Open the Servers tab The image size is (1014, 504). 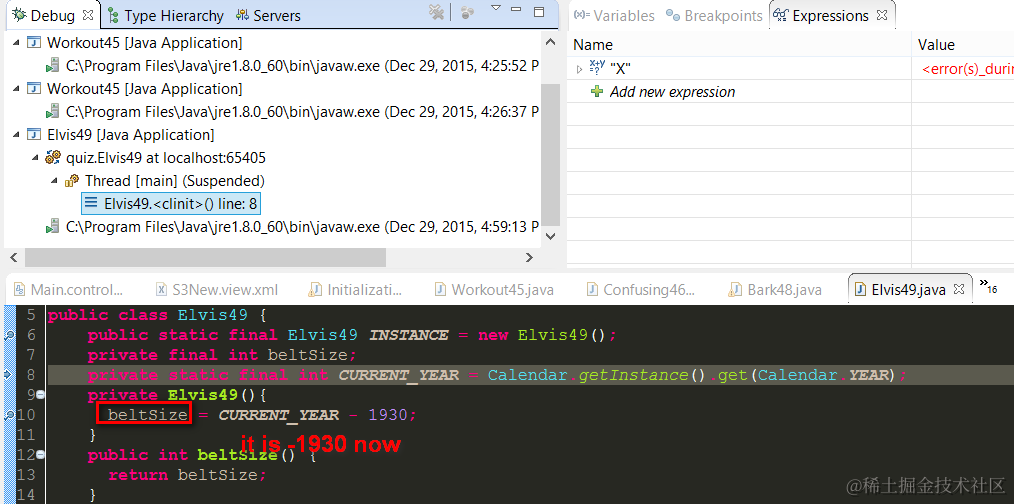coord(268,16)
